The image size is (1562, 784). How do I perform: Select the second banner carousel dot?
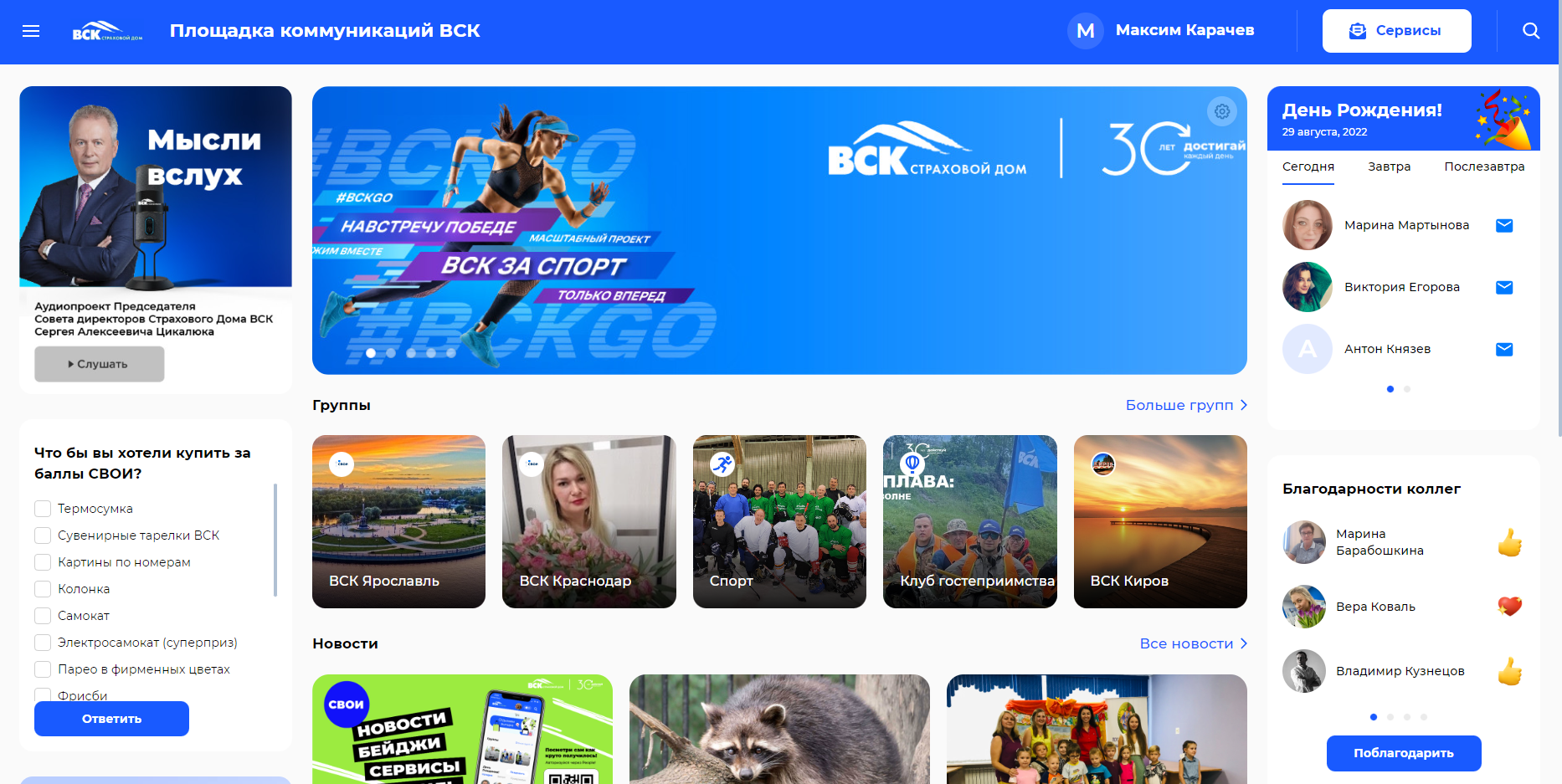[391, 353]
